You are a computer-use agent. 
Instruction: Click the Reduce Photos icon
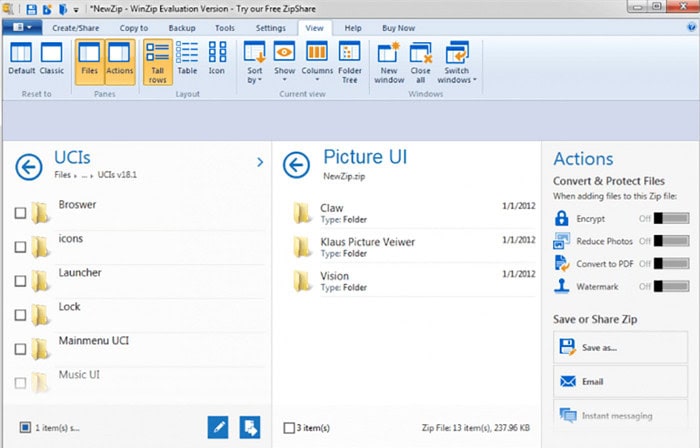point(562,241)
